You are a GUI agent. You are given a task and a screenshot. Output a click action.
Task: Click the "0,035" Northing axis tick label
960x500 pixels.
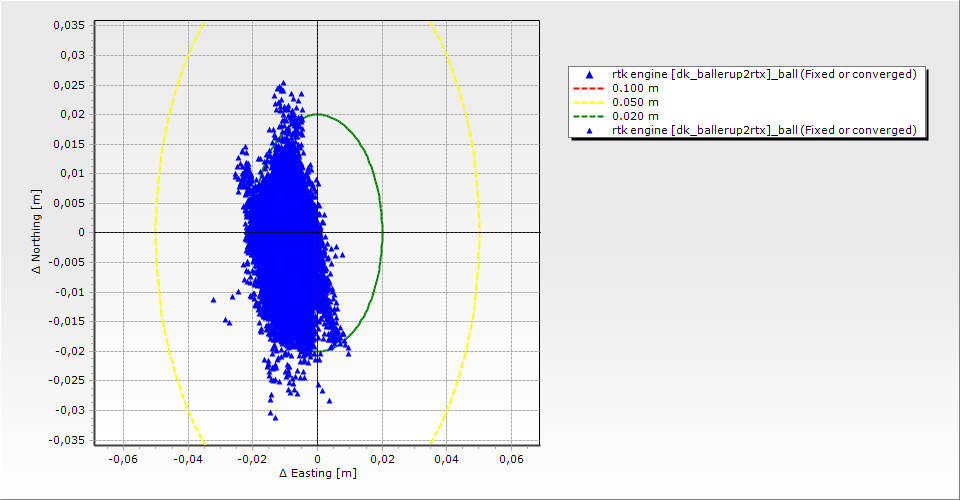(69, 26)
